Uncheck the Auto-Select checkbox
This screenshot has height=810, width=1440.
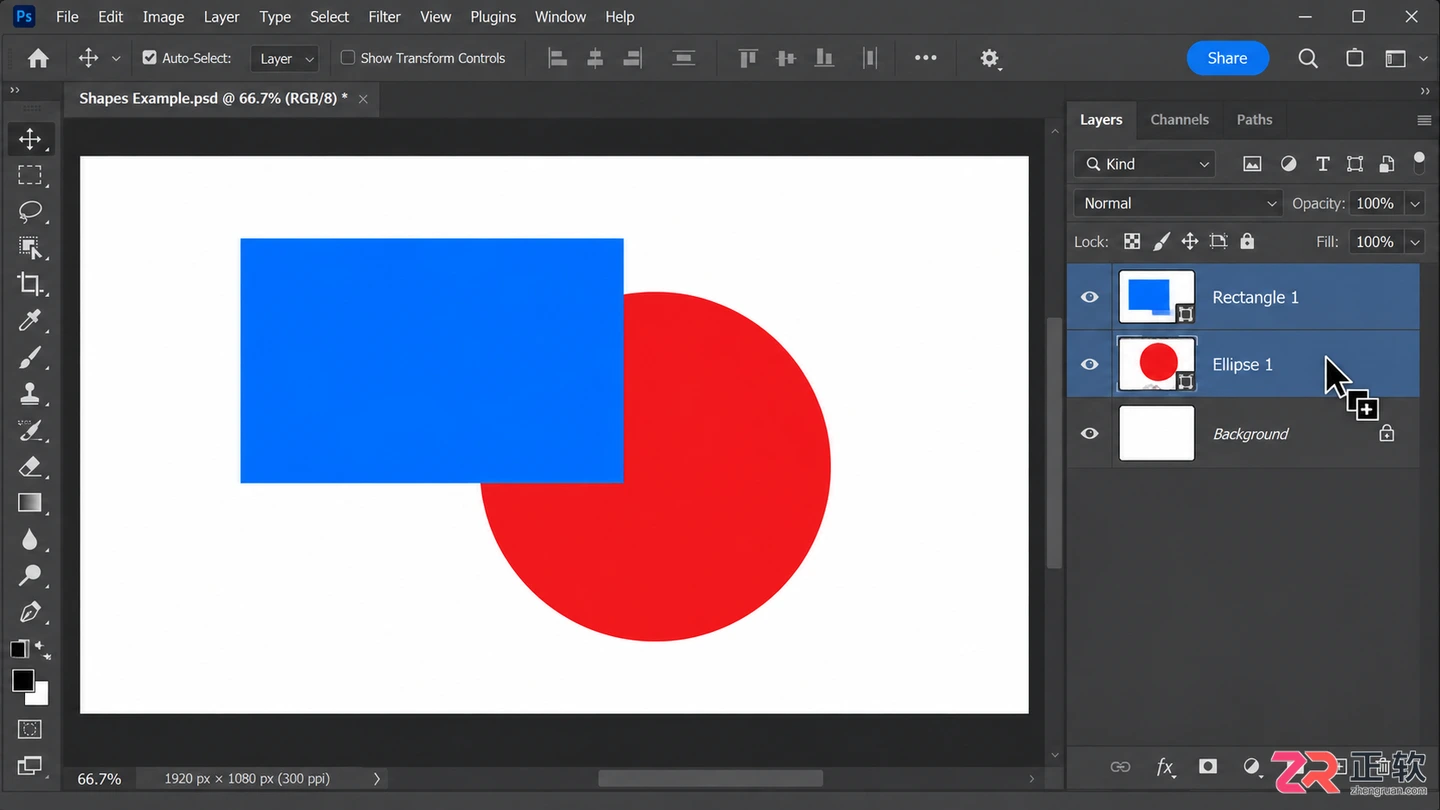pos(149,58)
